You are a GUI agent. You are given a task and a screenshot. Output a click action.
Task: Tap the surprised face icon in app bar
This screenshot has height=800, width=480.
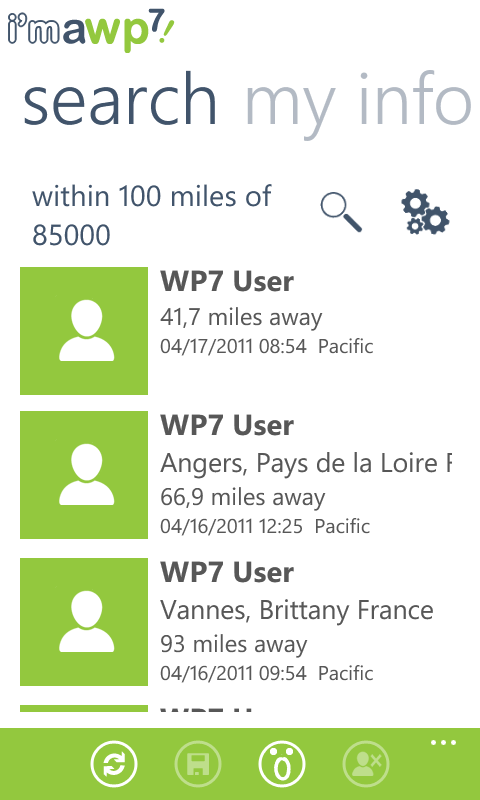[282, 765]
